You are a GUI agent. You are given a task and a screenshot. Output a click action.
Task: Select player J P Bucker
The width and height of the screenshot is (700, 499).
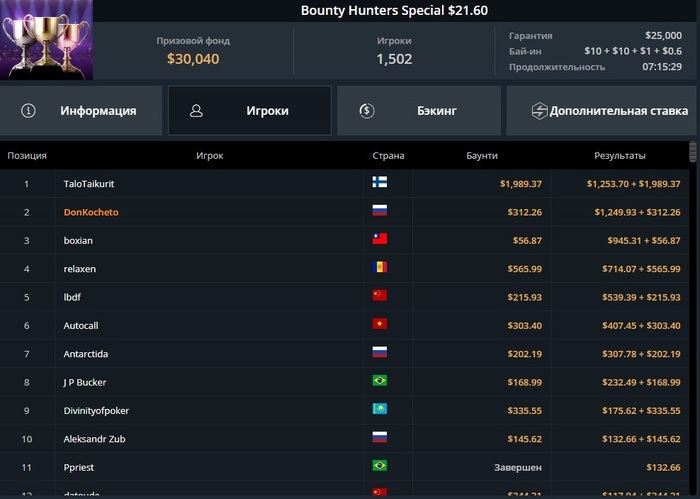pos(85,383)
